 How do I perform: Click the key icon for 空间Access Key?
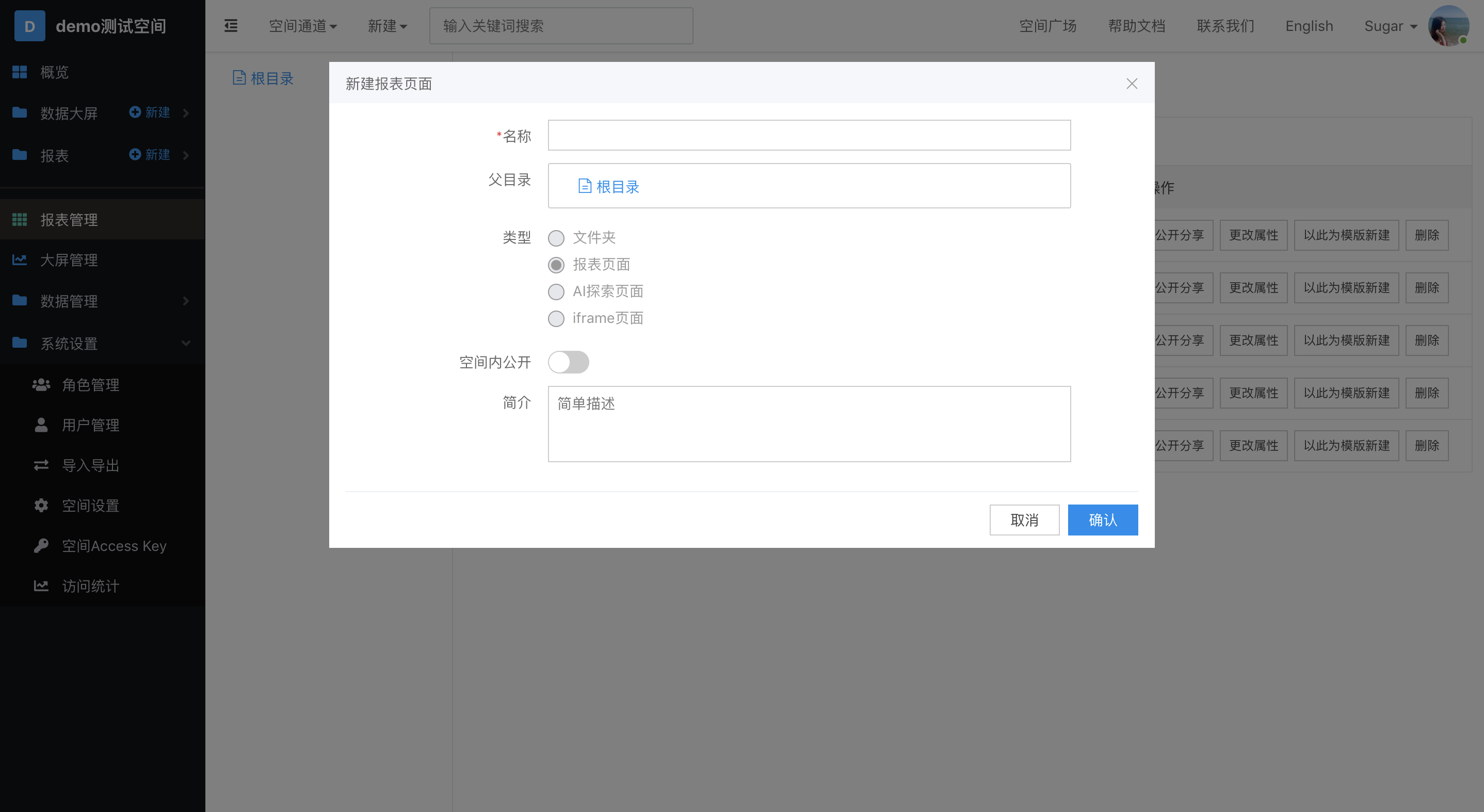point(41,545)
